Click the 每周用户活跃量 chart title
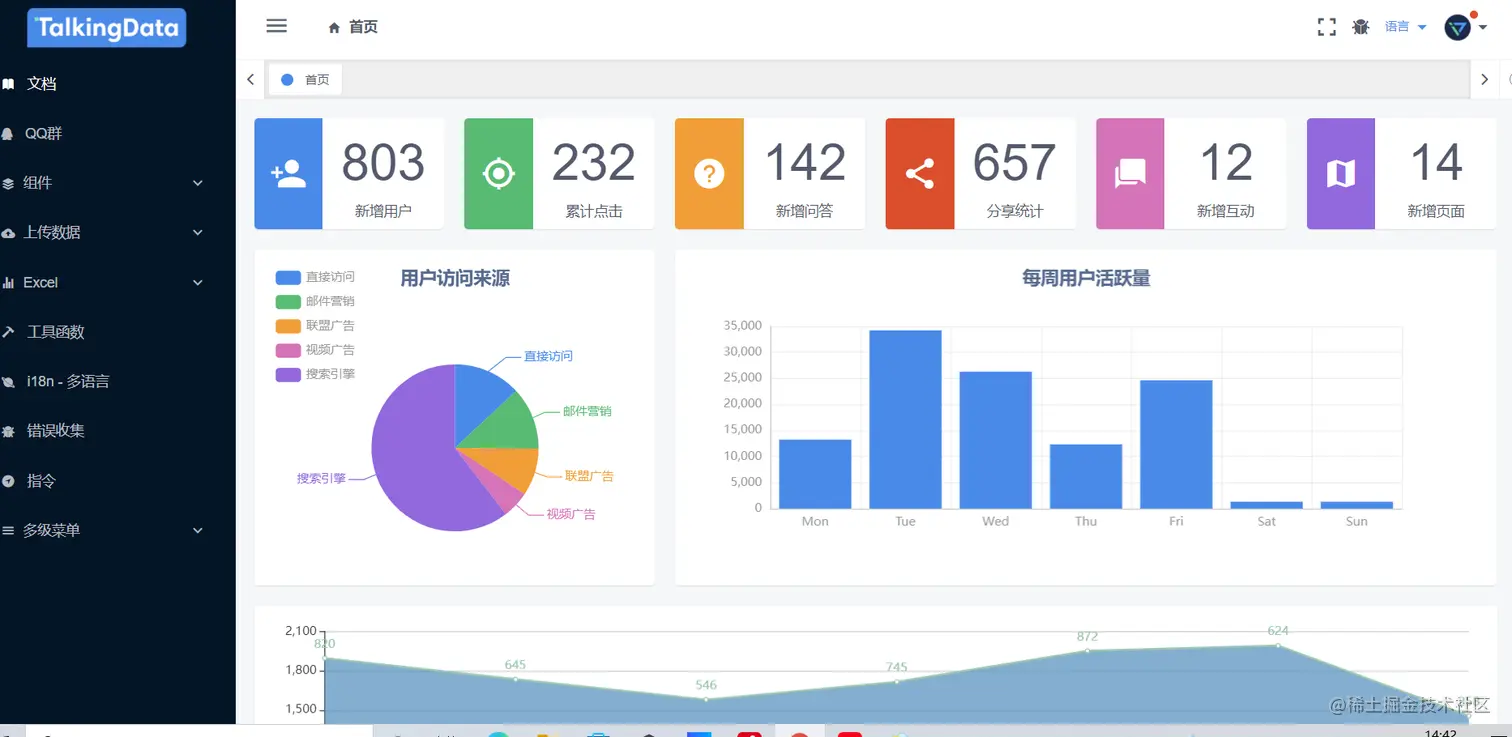Viewport: 1512px width, 737px height. [x=1086, y=278]
